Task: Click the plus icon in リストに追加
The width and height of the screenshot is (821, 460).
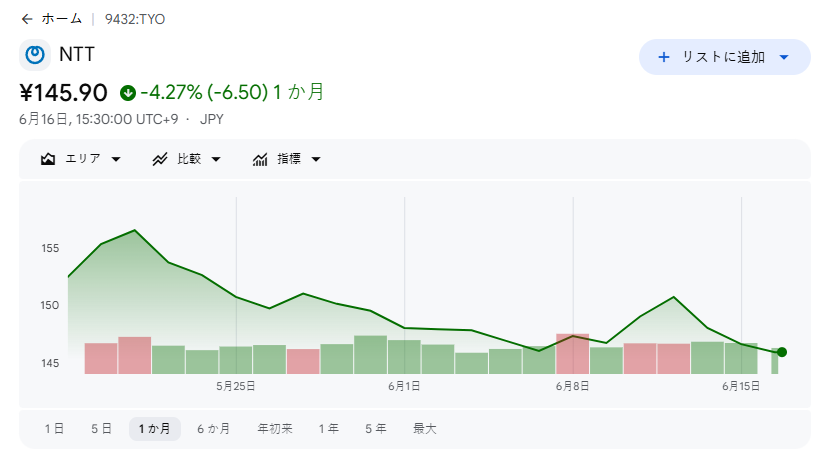Action: click(x=663, y=57)
